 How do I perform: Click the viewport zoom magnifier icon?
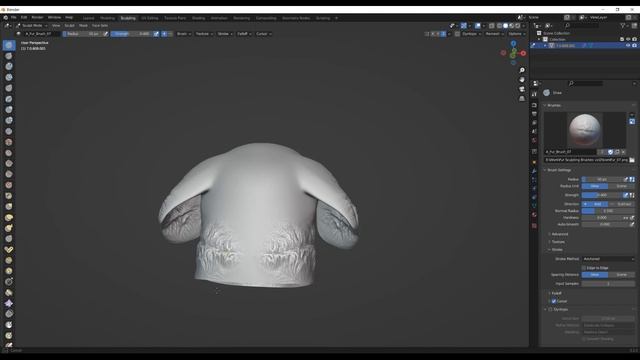522,70
